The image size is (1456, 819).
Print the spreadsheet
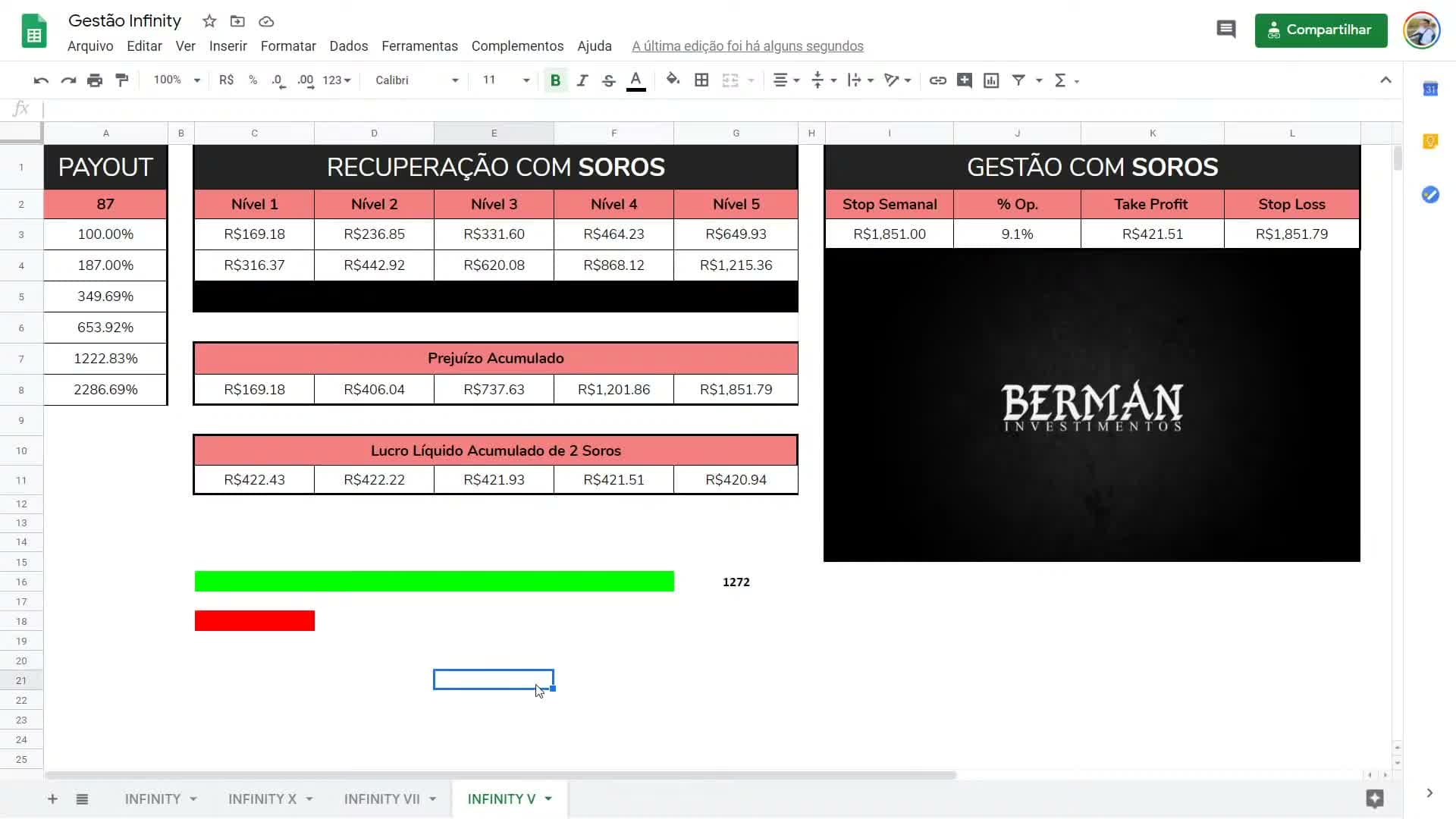[95, 80]
